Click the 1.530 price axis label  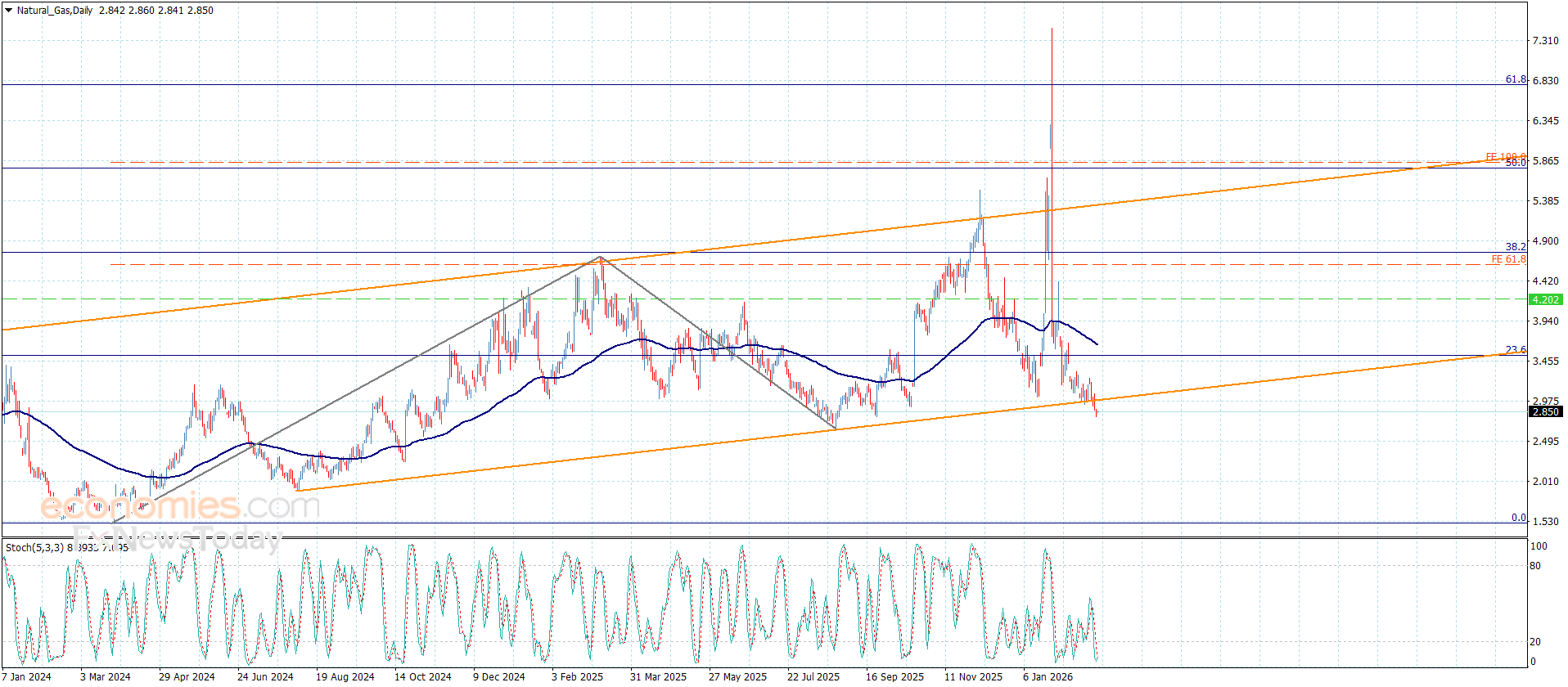coord(1545,522)
